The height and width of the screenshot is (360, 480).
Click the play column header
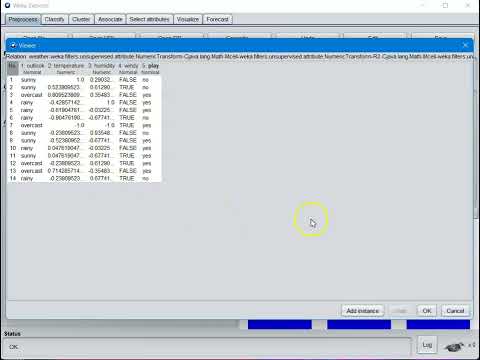click(x=150, y=68)
